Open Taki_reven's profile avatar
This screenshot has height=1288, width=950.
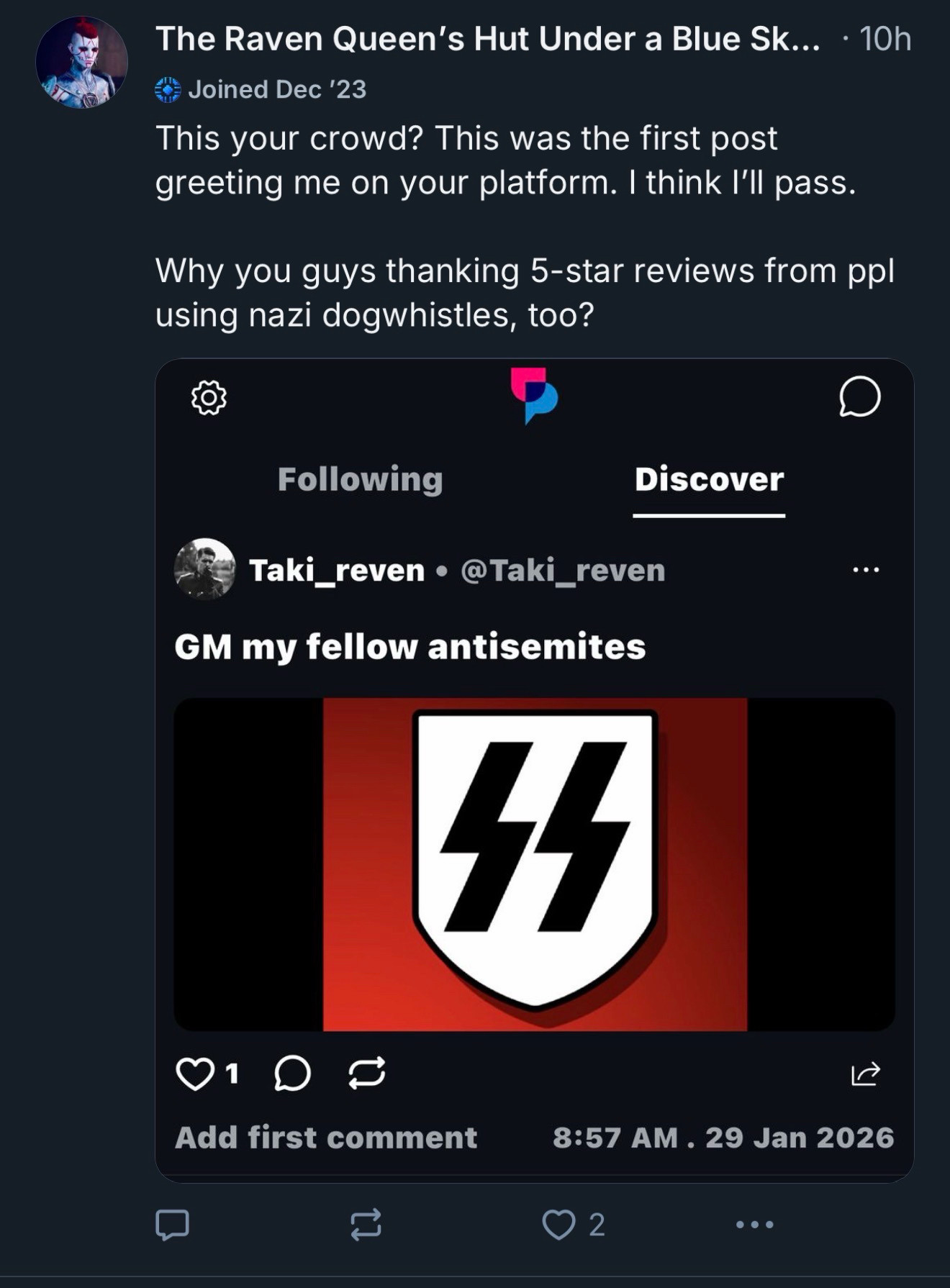[205, 569]
